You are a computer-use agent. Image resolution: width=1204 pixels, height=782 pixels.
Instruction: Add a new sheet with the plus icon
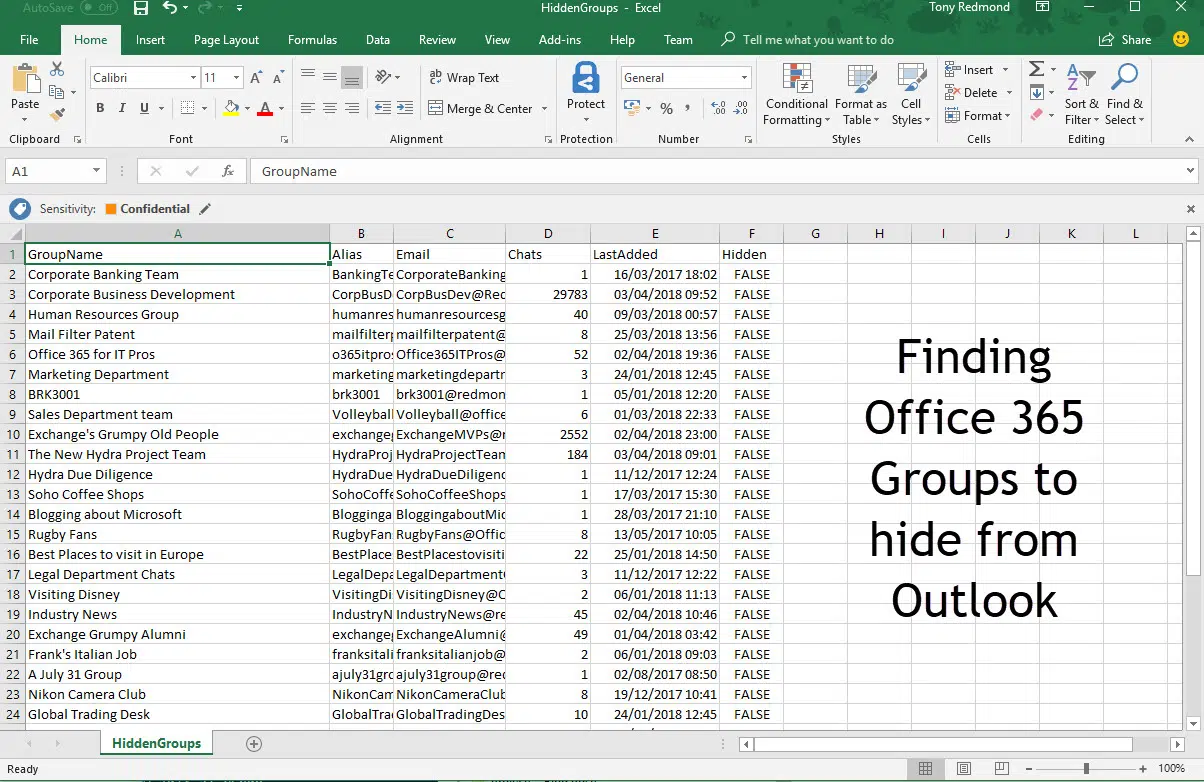tap(254, 744)
